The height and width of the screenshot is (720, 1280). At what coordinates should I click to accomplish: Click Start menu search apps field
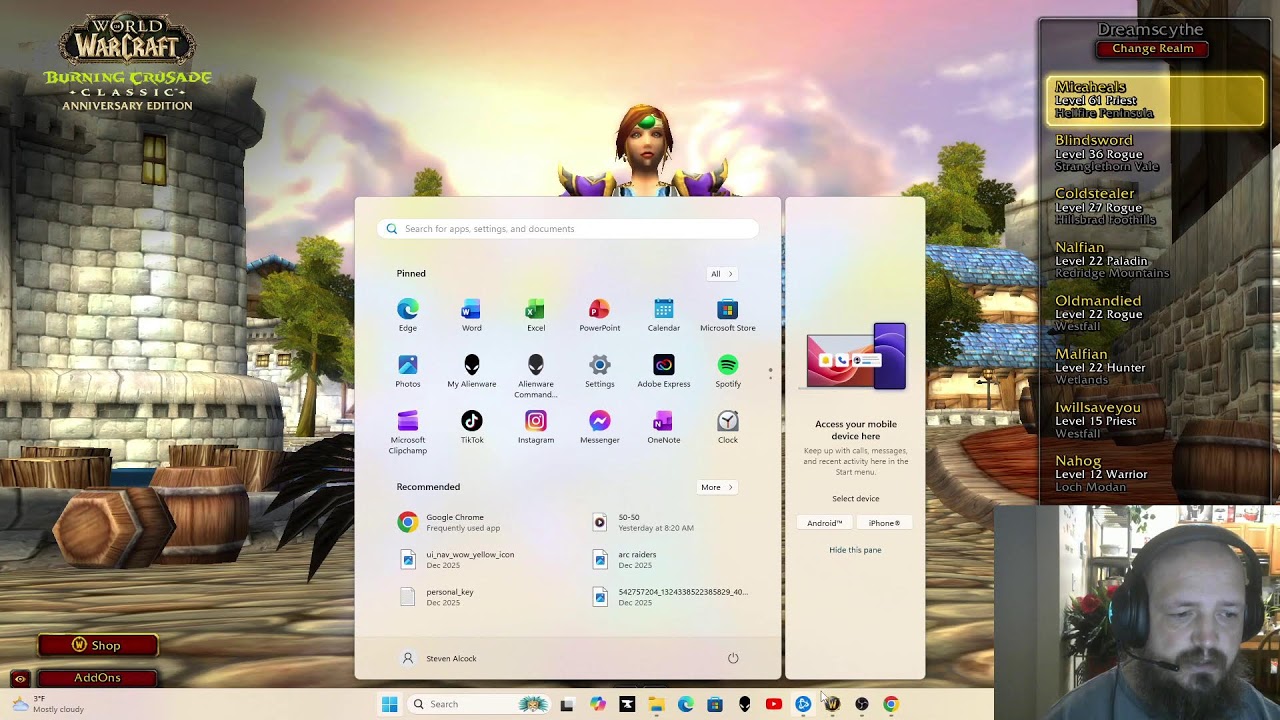(568, 229)
